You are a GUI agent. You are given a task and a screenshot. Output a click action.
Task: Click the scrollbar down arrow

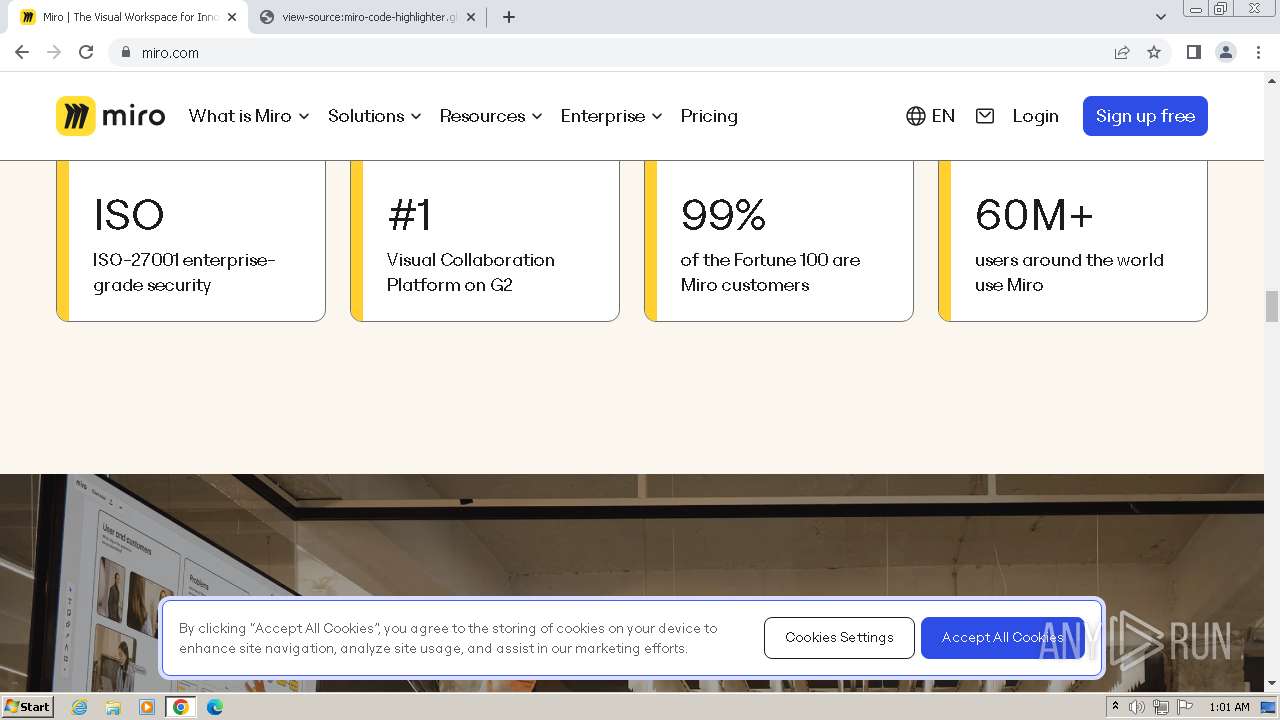click(1272, 684)
